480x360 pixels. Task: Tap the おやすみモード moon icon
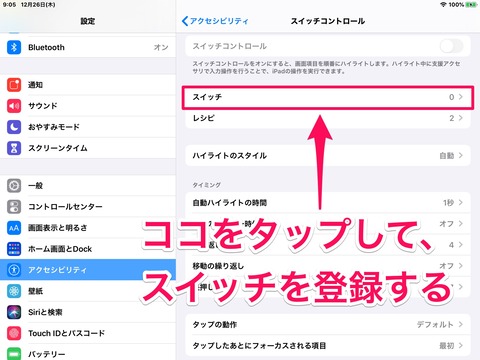pyautogui.click(x=14, y=127)
